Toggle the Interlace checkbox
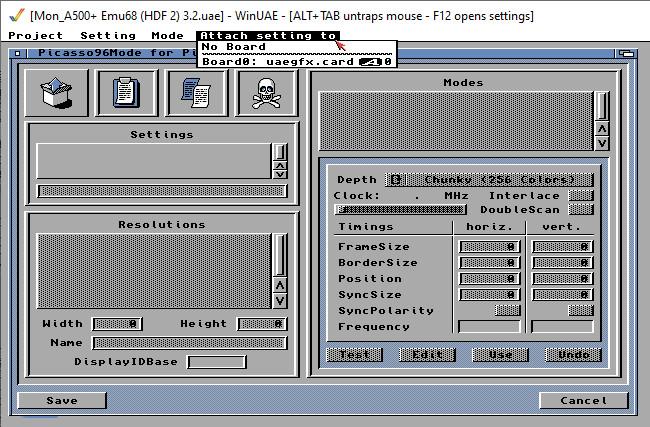The width and height of the screenshot is (650, 427). click(x=581, y=195)
